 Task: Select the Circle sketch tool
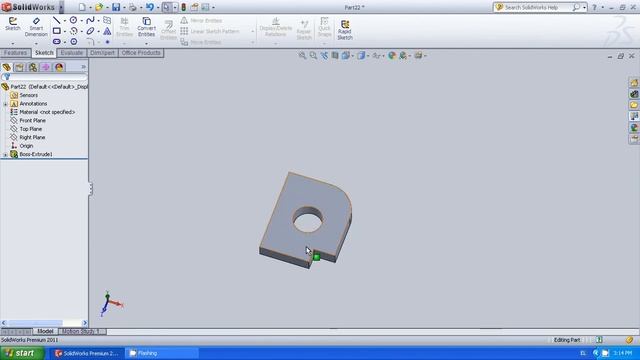click(x=73, y=20)
